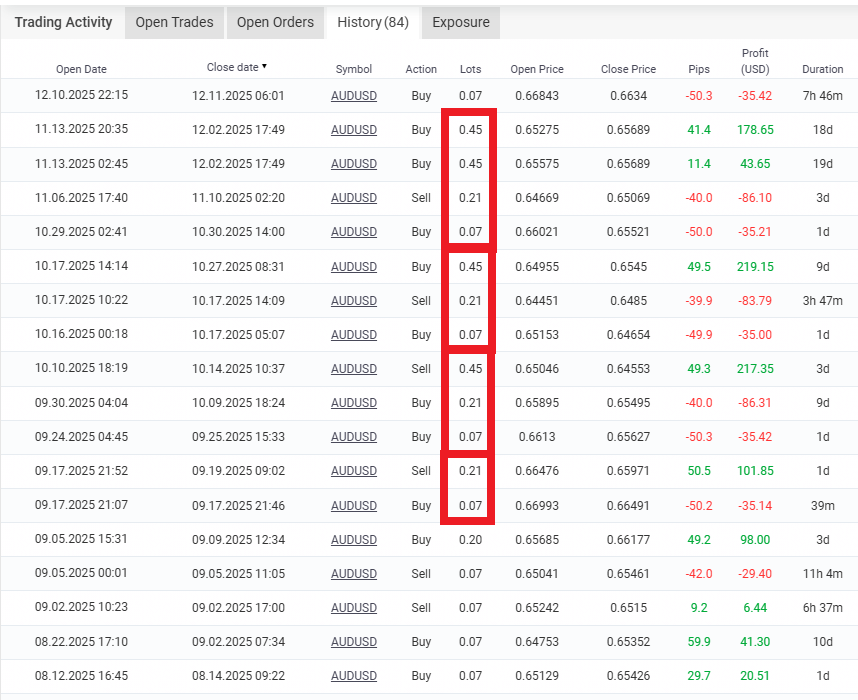Click the History (84) tab
The height and width of the screenshot is (700, 858).
pyautogui.click(x=372, y=22)
